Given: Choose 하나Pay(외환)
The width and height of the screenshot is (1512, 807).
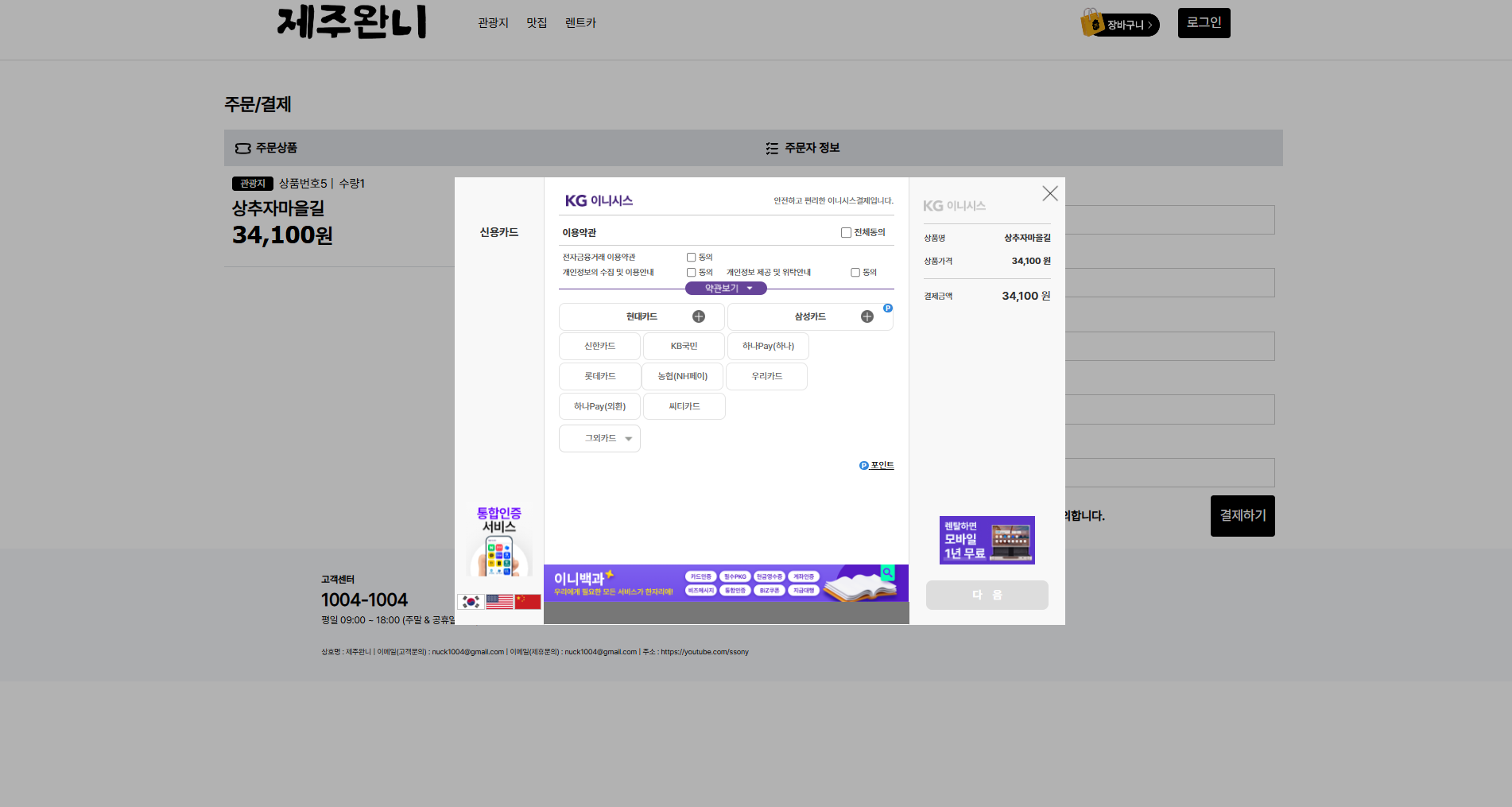Looking at the screenshot, I should [x=599, y=406].
